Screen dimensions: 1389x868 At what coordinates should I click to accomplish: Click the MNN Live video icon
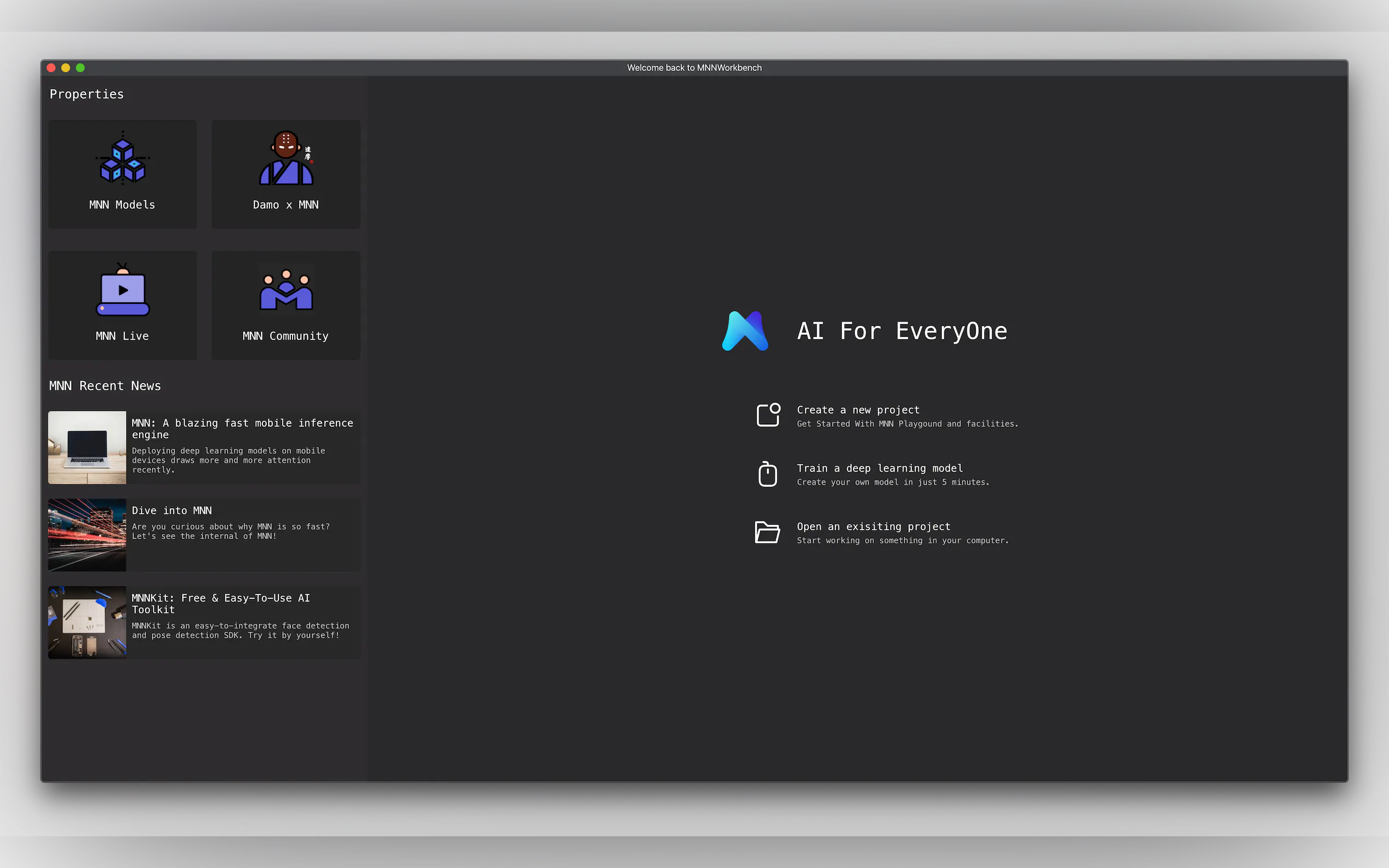click(x=122, y=290)
